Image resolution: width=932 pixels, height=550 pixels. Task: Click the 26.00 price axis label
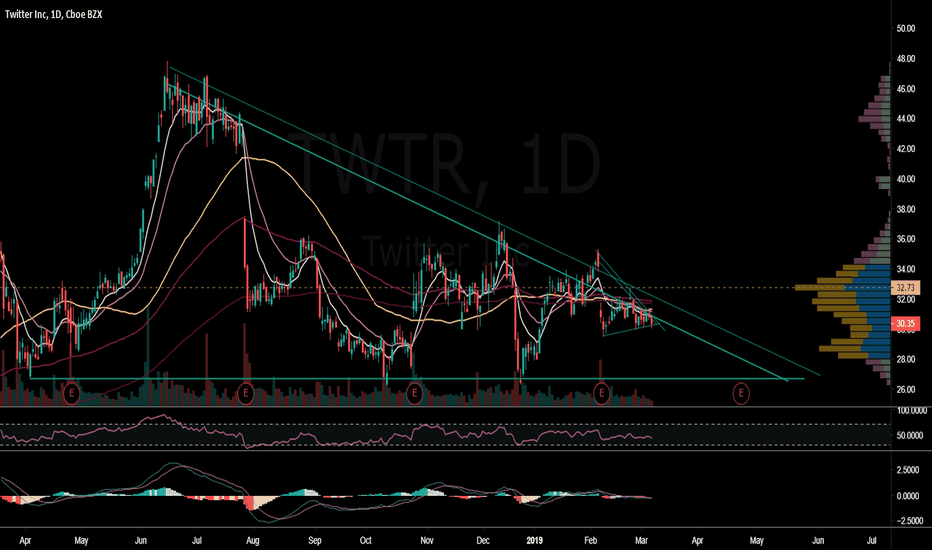[906, 390]
